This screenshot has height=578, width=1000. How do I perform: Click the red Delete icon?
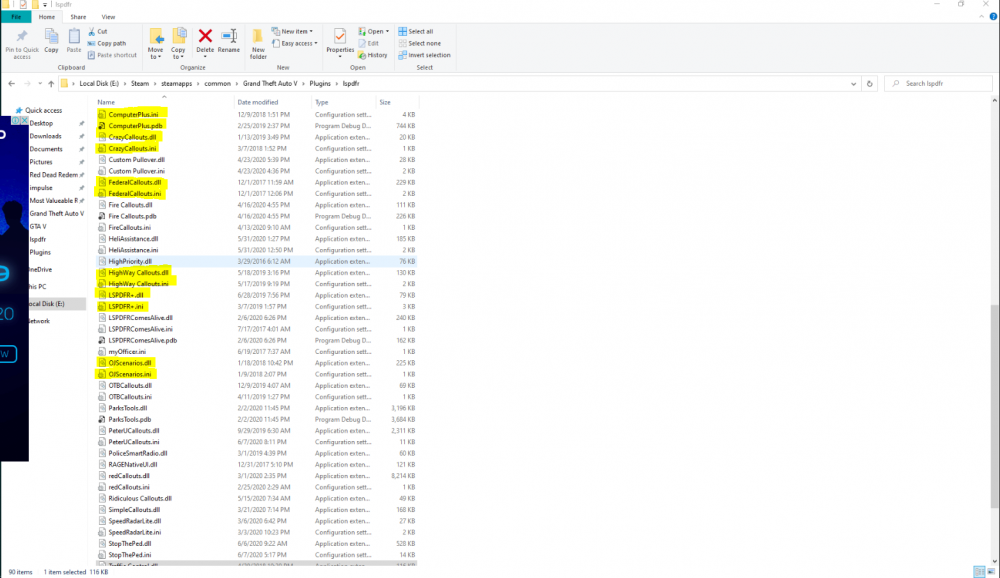[205, 38]
